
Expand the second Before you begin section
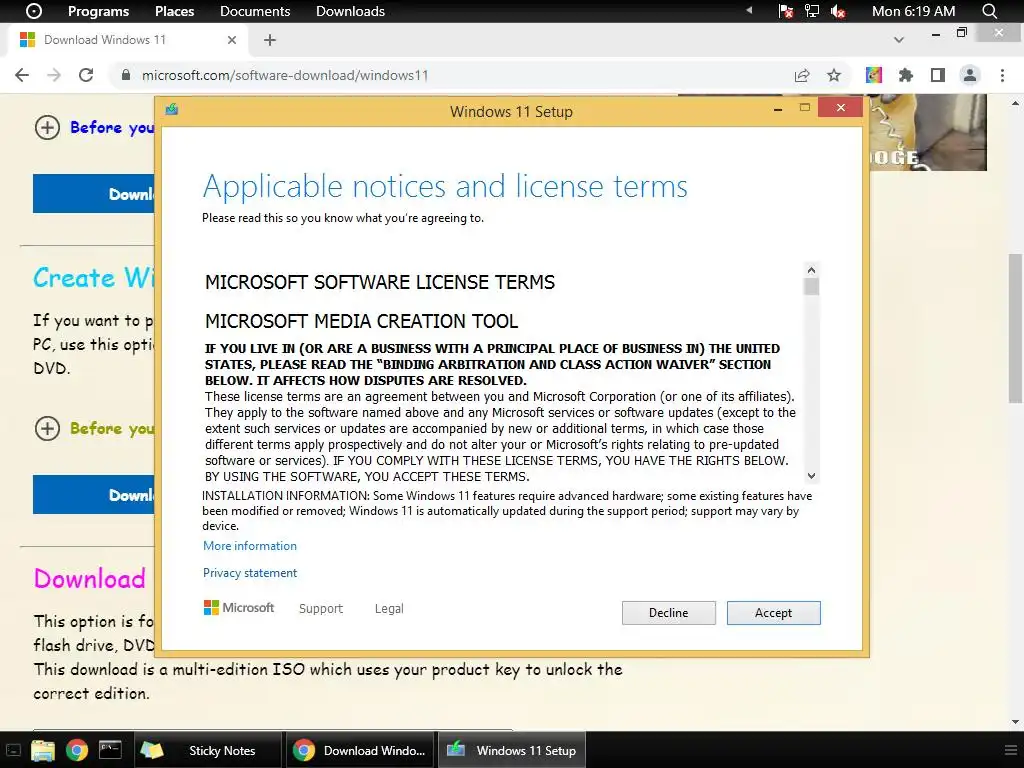[47, 428]
